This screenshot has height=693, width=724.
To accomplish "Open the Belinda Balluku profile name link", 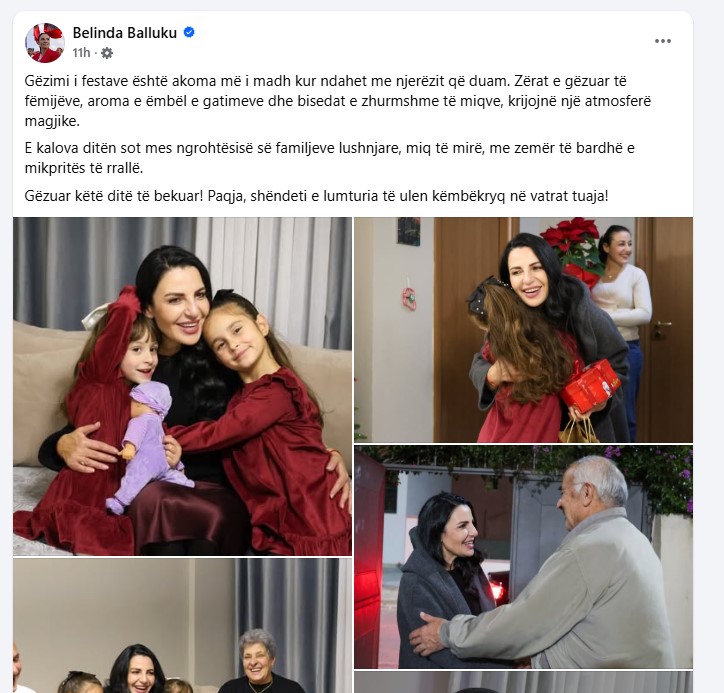I will point(125,33).
